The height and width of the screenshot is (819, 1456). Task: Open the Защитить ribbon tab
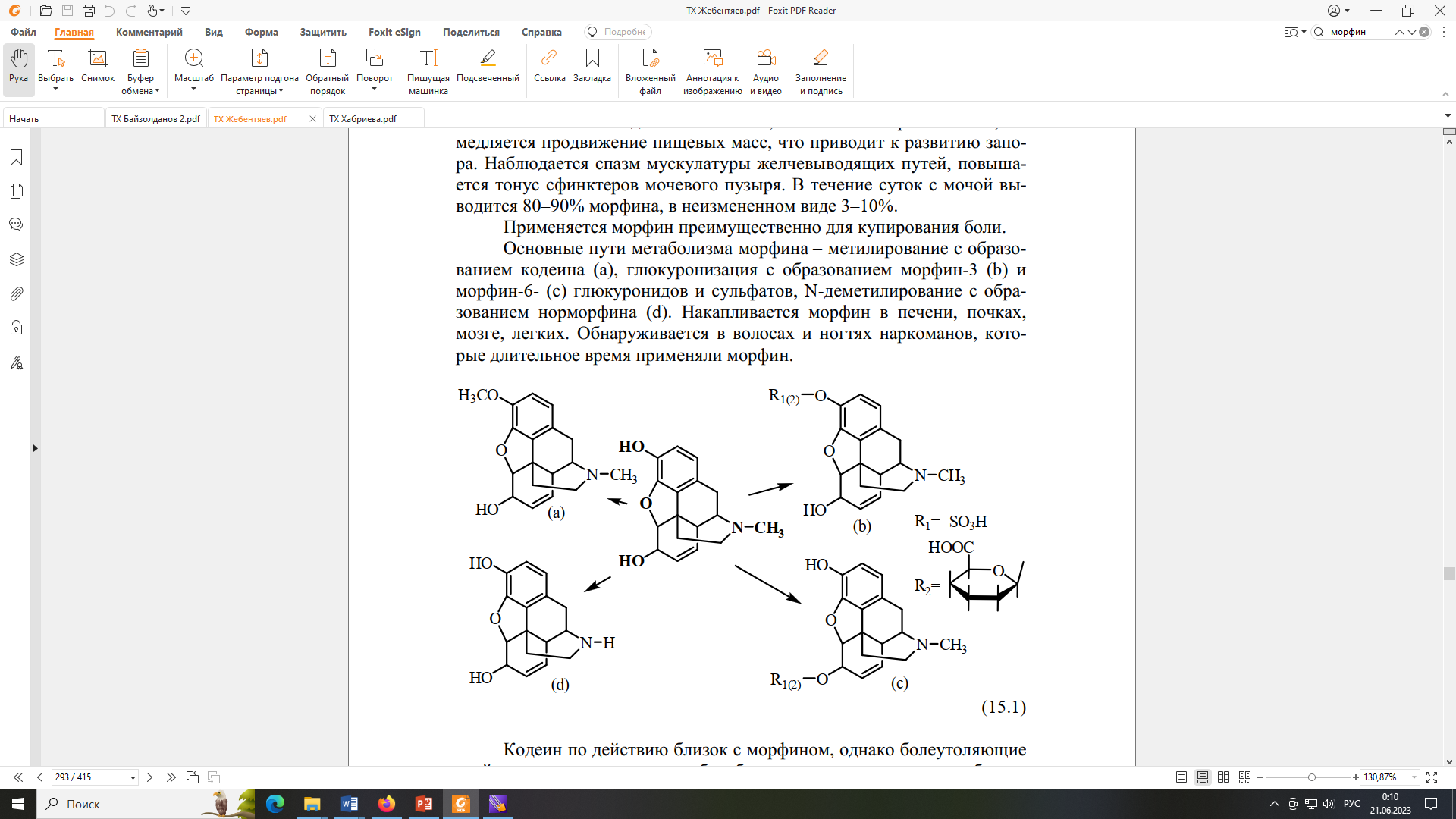point(323,32)
